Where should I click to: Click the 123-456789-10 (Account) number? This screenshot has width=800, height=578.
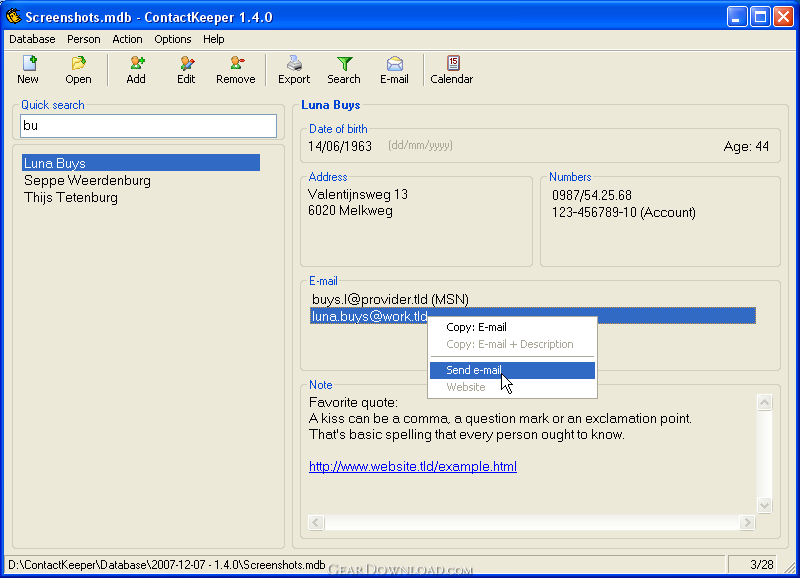click(623, 213)
